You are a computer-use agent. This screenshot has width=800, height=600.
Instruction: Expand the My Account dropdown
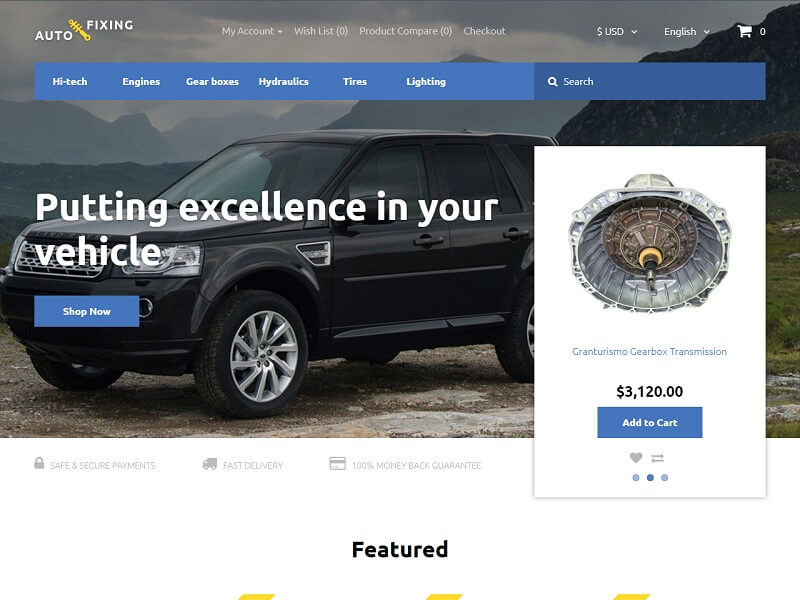point(252,31)
